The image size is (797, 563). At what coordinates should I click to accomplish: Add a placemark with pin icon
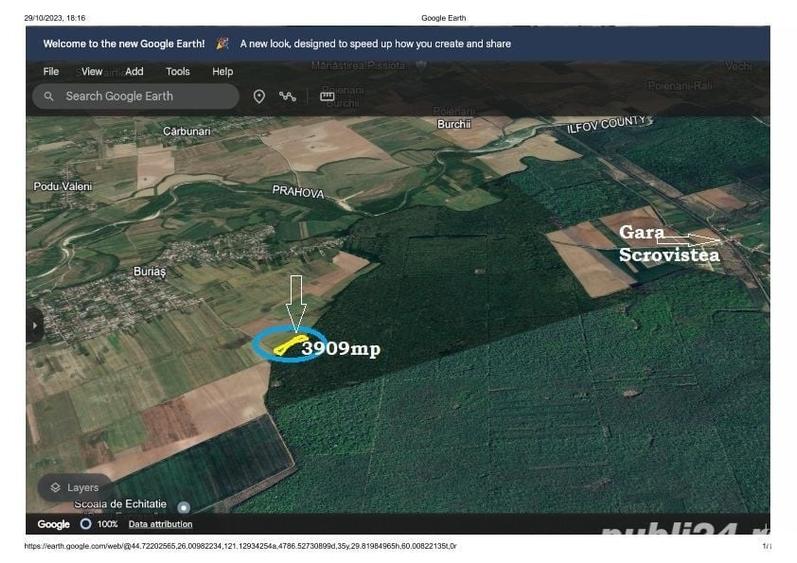(259, 96)
